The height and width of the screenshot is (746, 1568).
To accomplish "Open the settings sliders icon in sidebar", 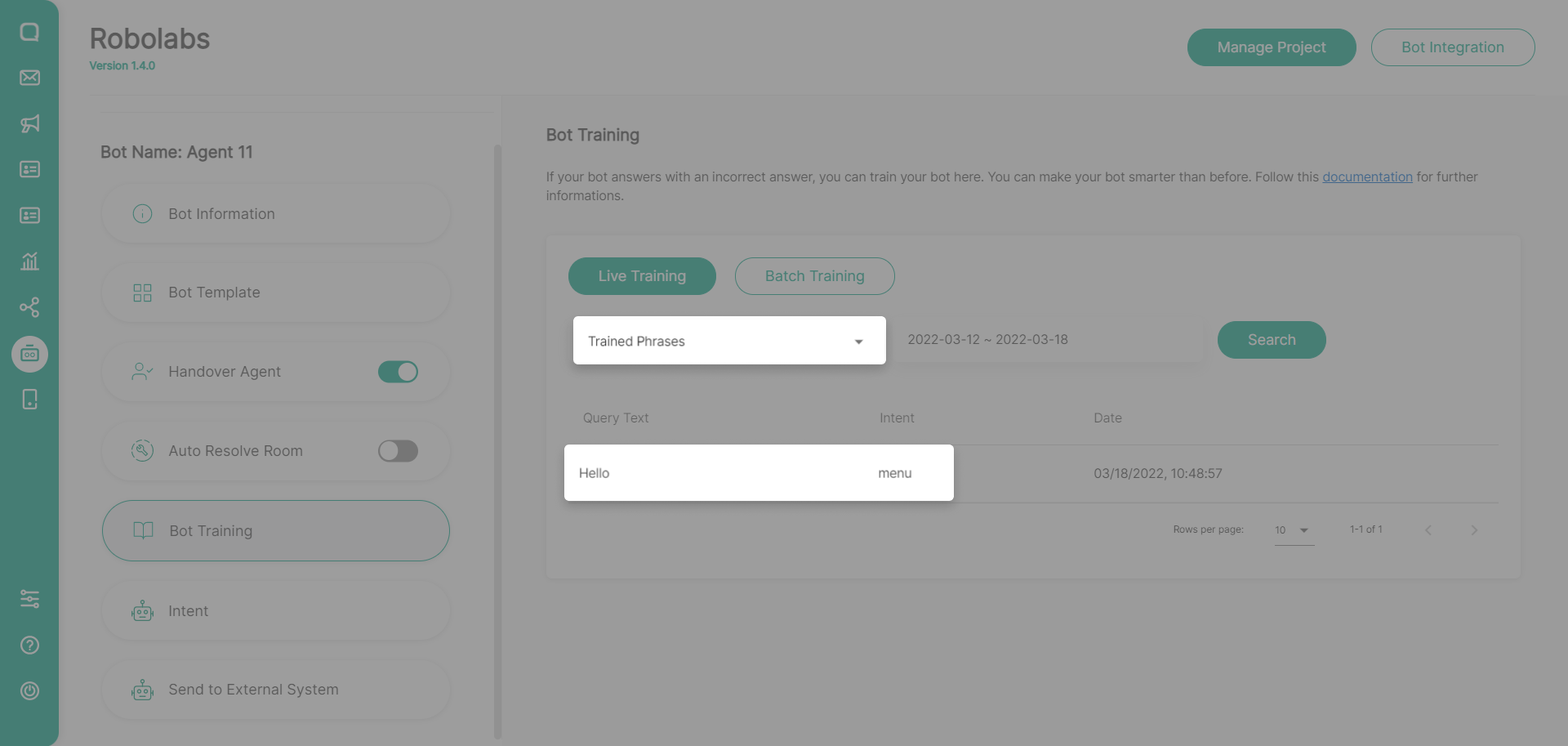I will click(29, 599).
